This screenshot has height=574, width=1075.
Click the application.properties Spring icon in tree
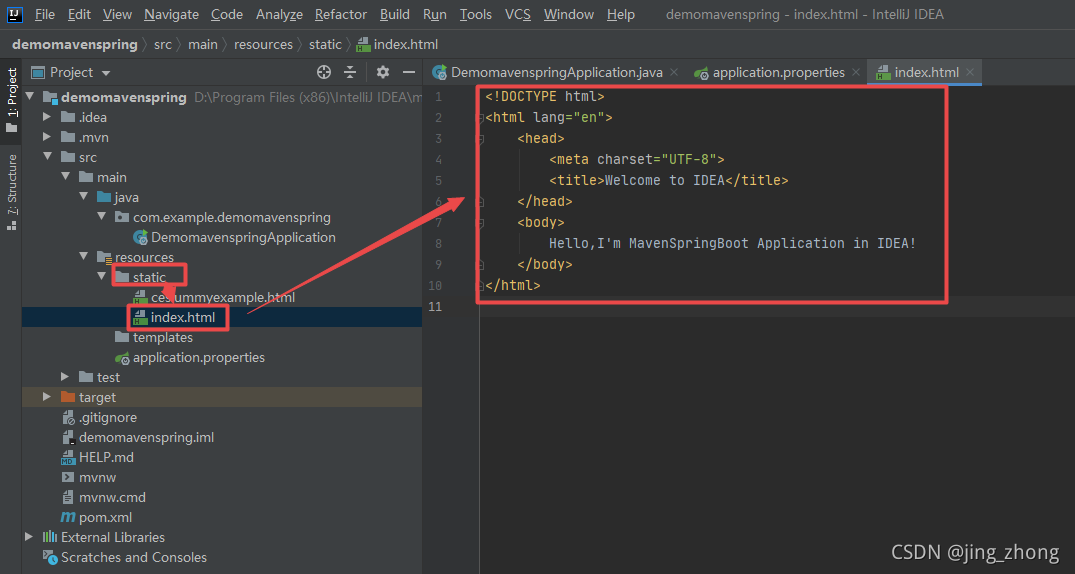pyautogui.click(x=122, y=357)
